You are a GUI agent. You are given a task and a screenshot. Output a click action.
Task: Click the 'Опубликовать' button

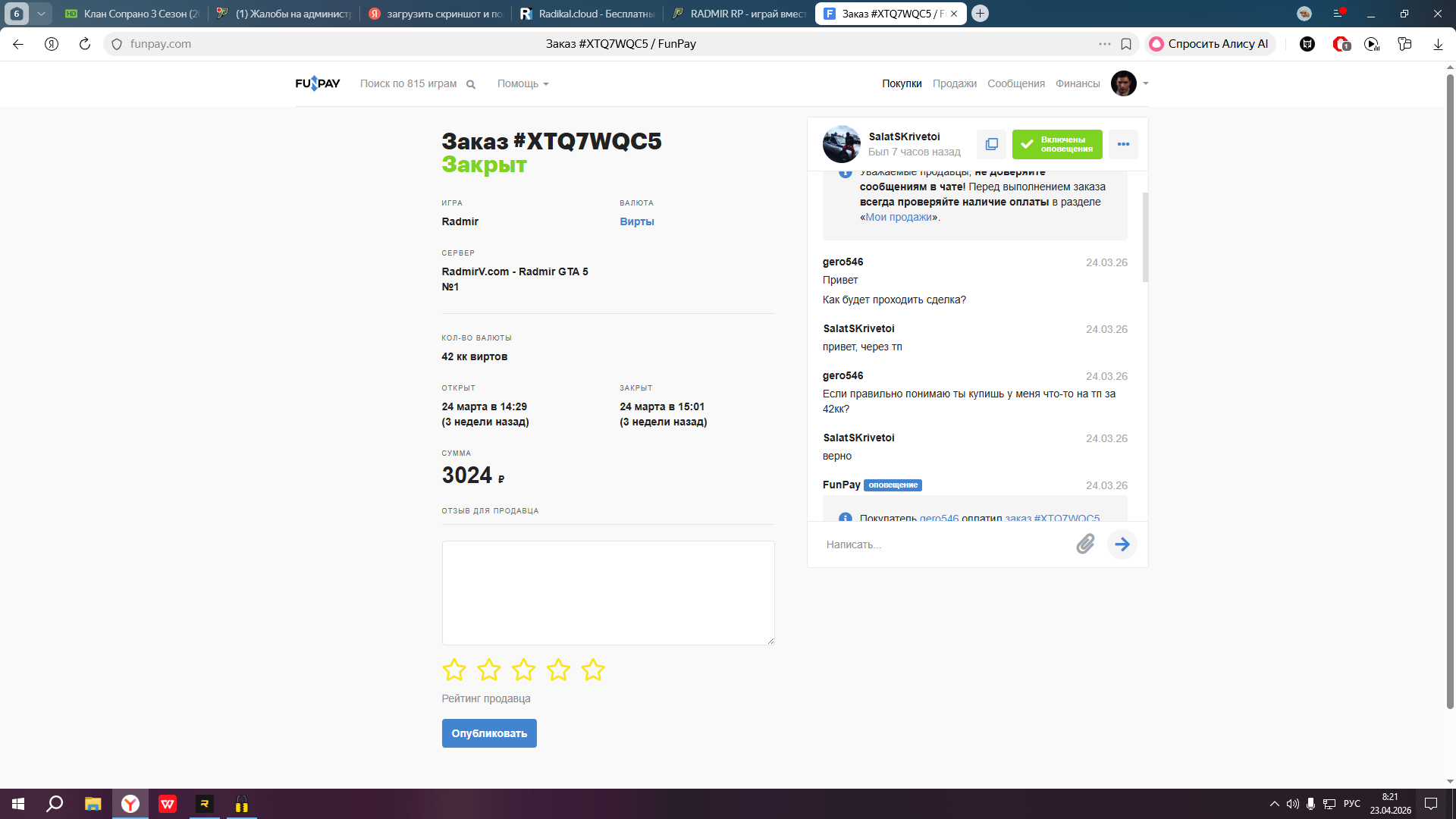(x=489, y=733)
